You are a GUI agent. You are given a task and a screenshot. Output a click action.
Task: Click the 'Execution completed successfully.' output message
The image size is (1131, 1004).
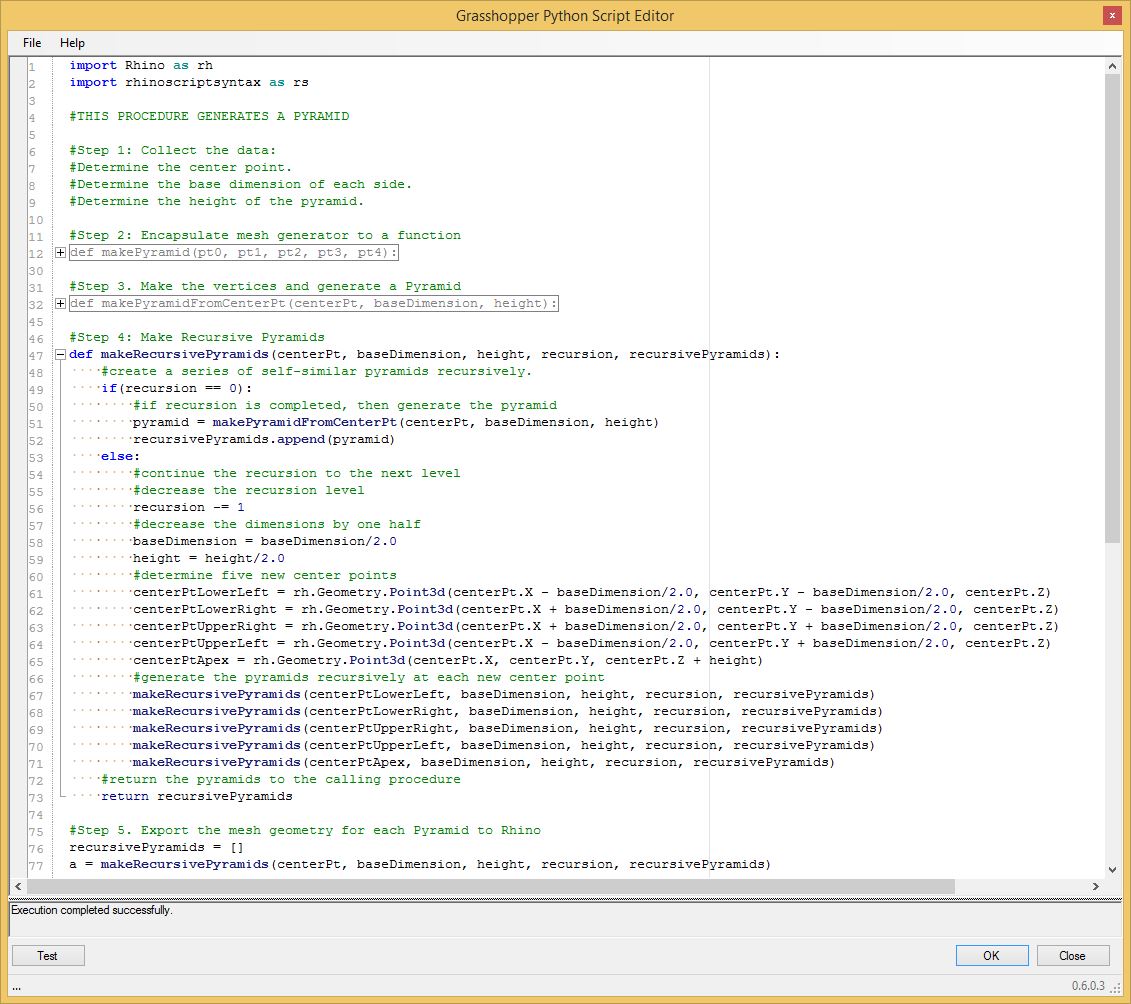(x=92, y=910)
